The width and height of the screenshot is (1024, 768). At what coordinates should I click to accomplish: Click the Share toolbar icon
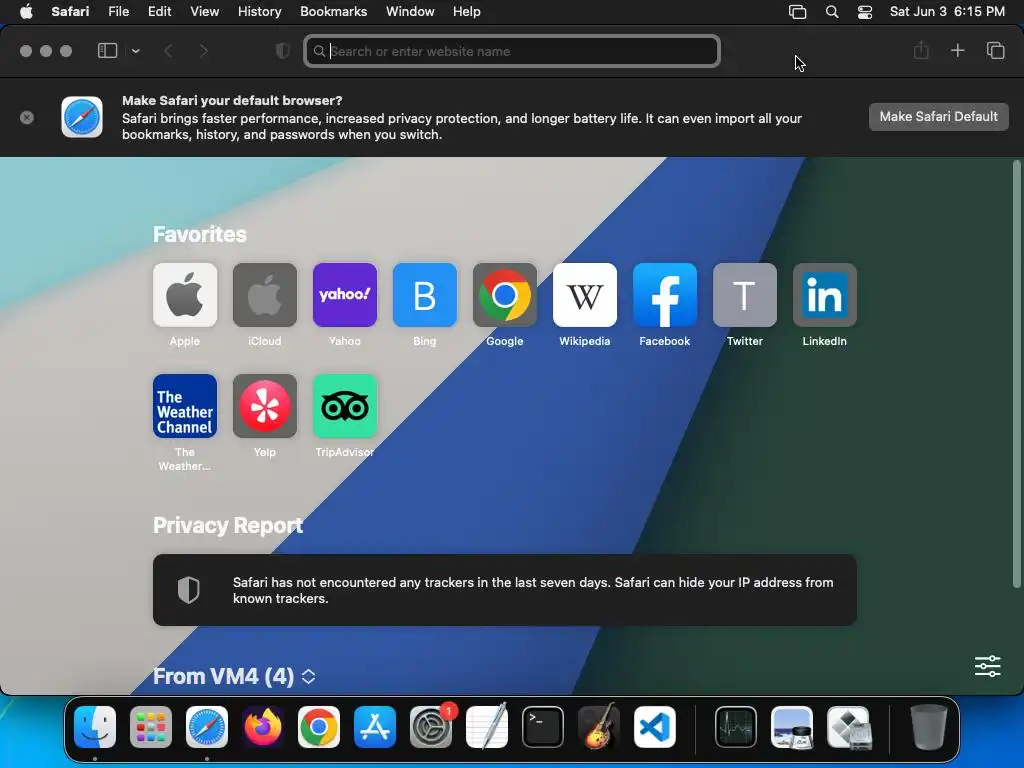(921, 50)
